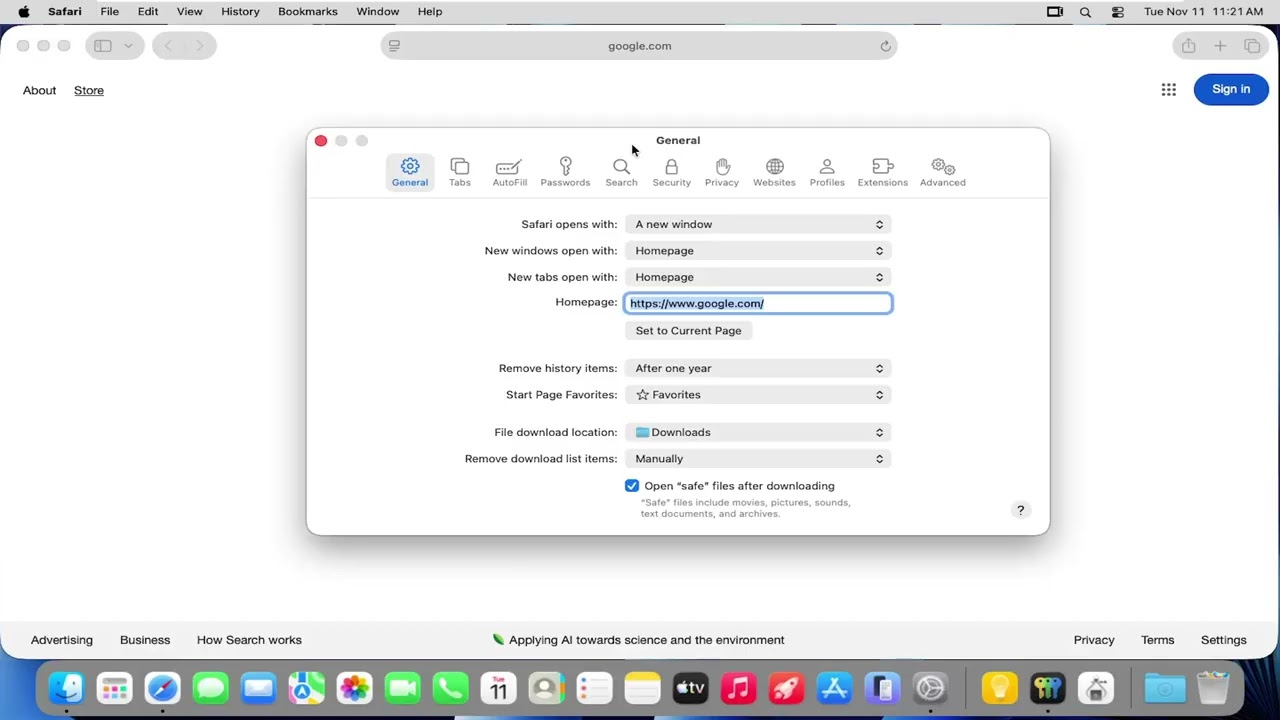This screenshot has width=1280, height=720.
Task: Expand the 'Remove history items' dropdown
Action: click(x=758, y=368)
